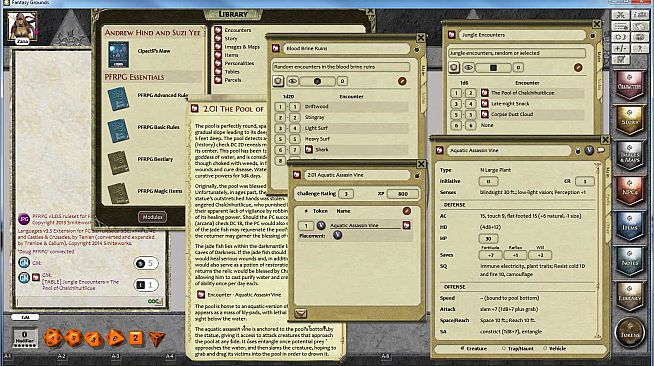Click the Blood Brine Ruins dice modifier field
Image resolution: width=654 pixels, height=366 pixels.
pos(342,81)
